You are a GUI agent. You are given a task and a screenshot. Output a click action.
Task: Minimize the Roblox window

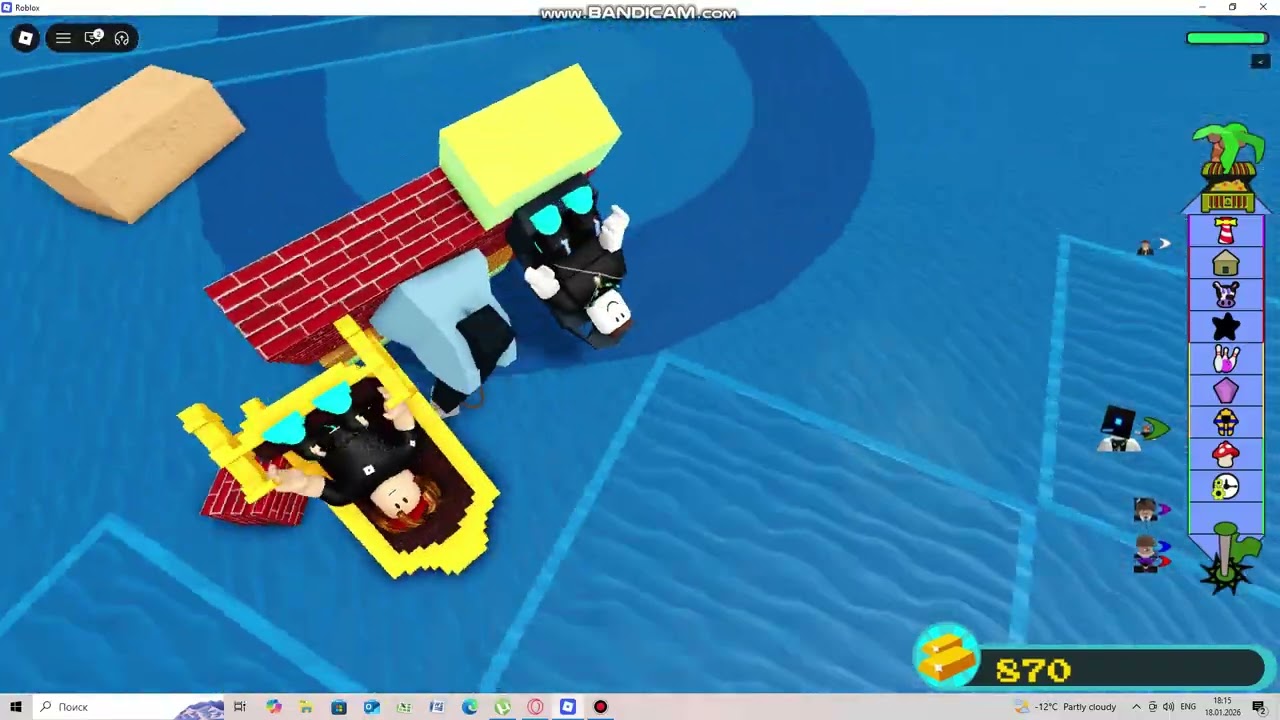point(1202,7)
